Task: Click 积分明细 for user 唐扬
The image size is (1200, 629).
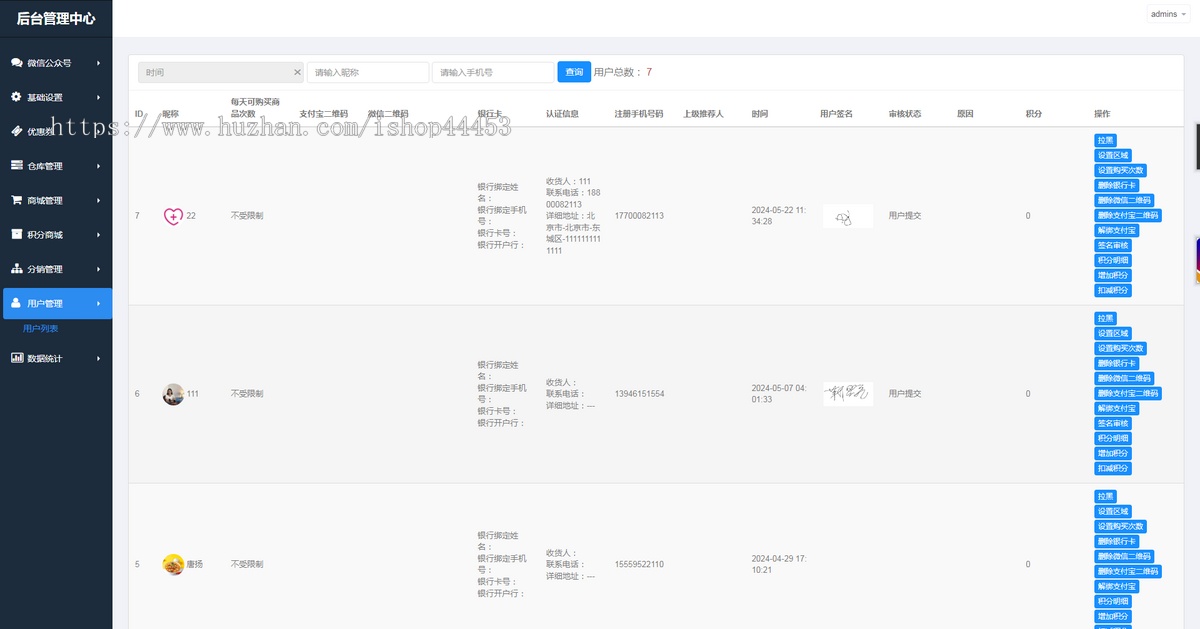Action: (x=1113, y=601)
